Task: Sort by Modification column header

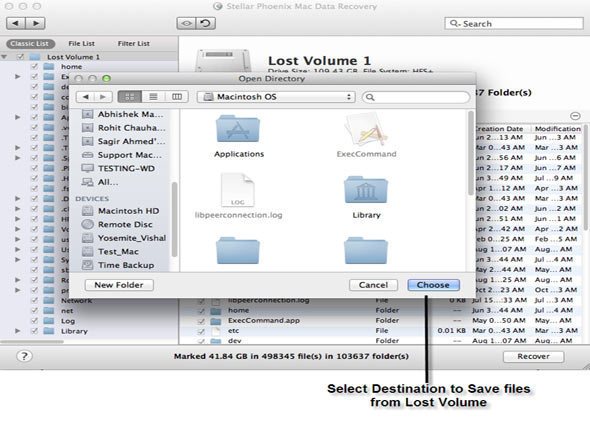Action: click(558, 129)
